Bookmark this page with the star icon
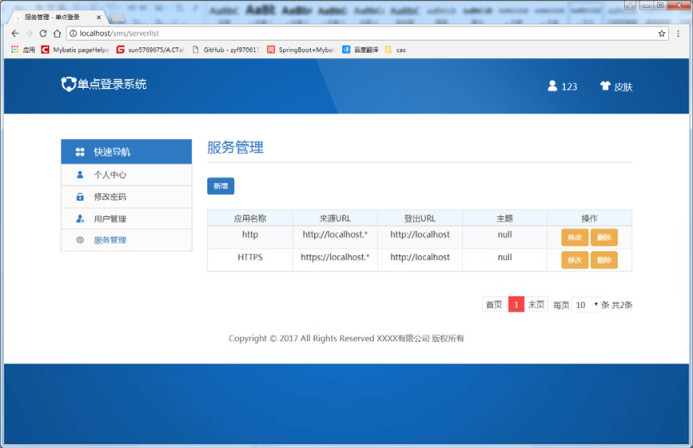The image size is (693, 448). [662, 33]
